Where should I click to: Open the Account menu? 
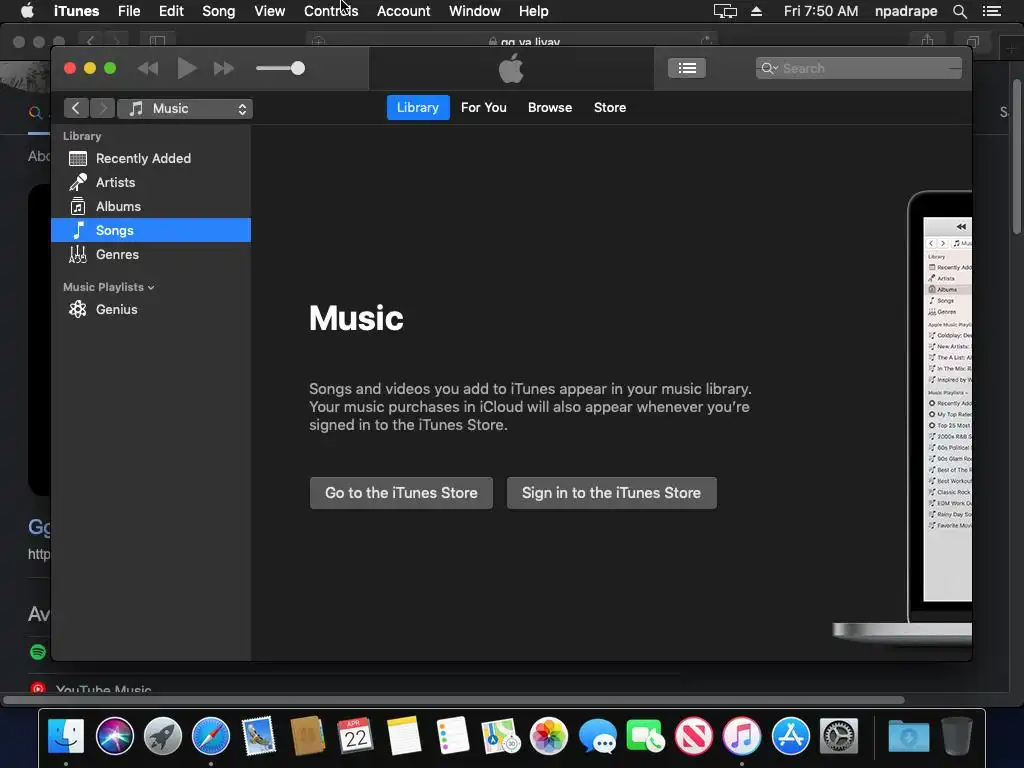[x=404, y=11]
